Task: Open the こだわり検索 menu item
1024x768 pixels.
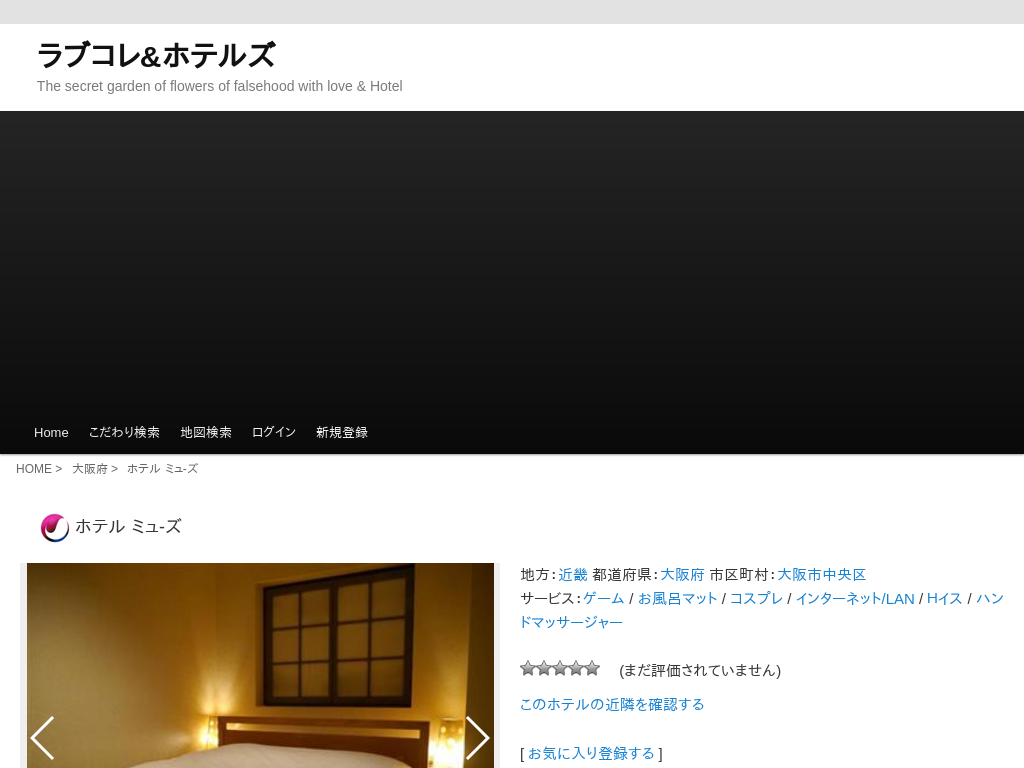Action: pos(124,432)
